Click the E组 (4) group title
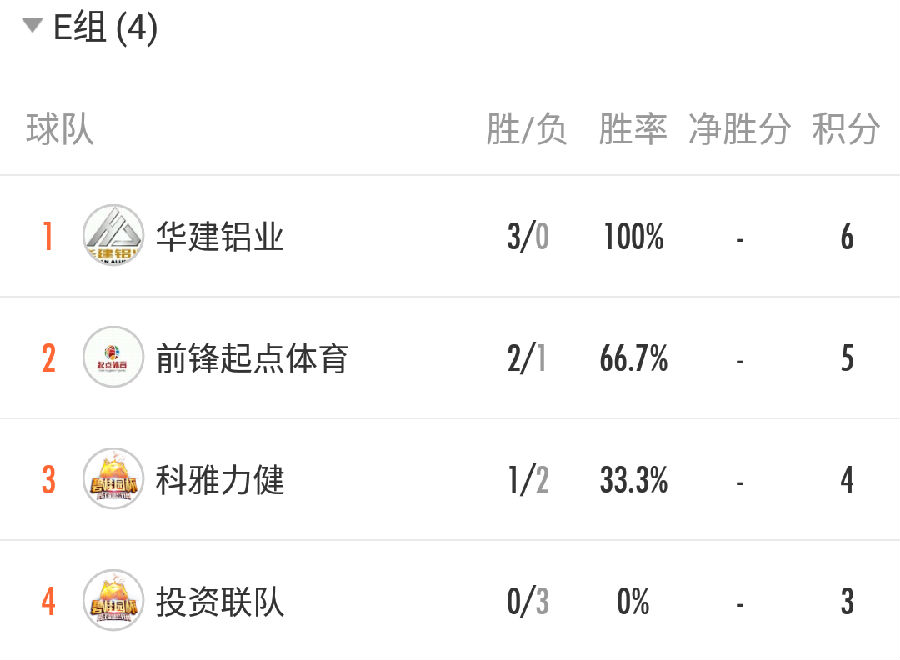Image resolution: width=900 pixels, height=660 pixels. [105, 27]
